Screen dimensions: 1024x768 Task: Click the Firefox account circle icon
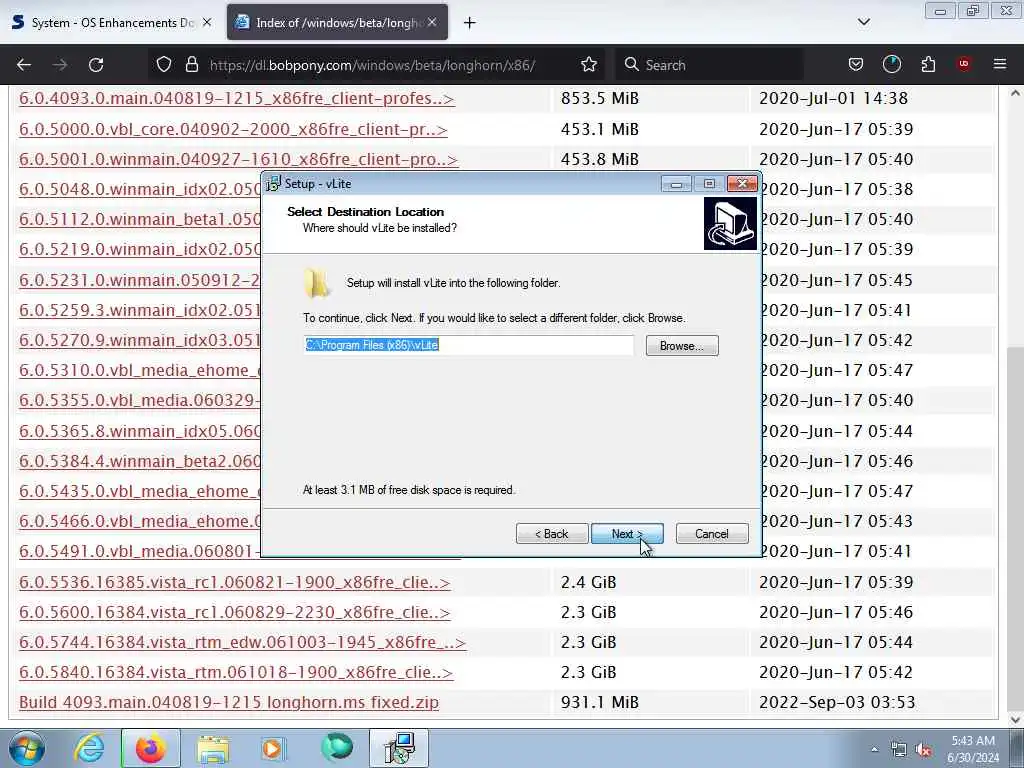(891, 65)
